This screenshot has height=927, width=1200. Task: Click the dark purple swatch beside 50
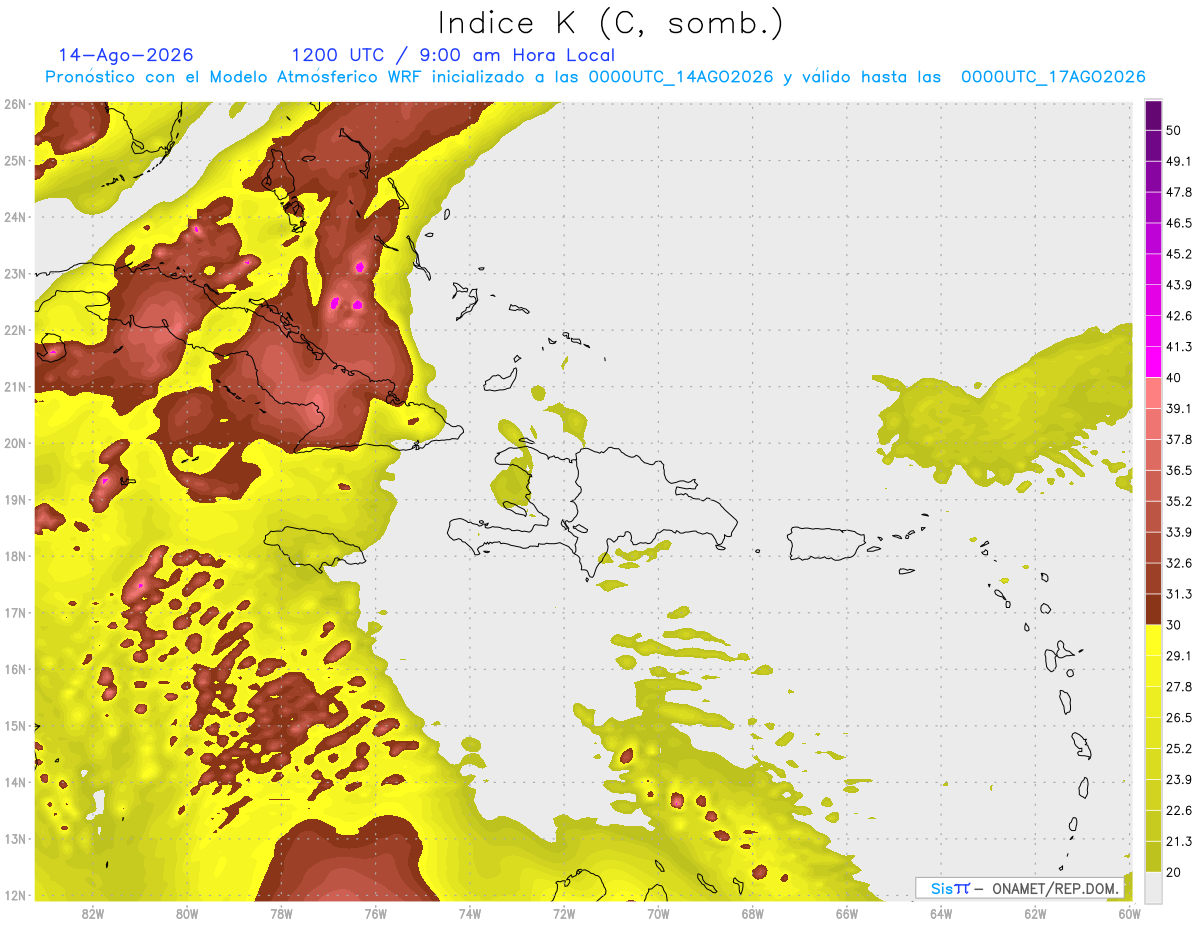tap(1153, 115)
